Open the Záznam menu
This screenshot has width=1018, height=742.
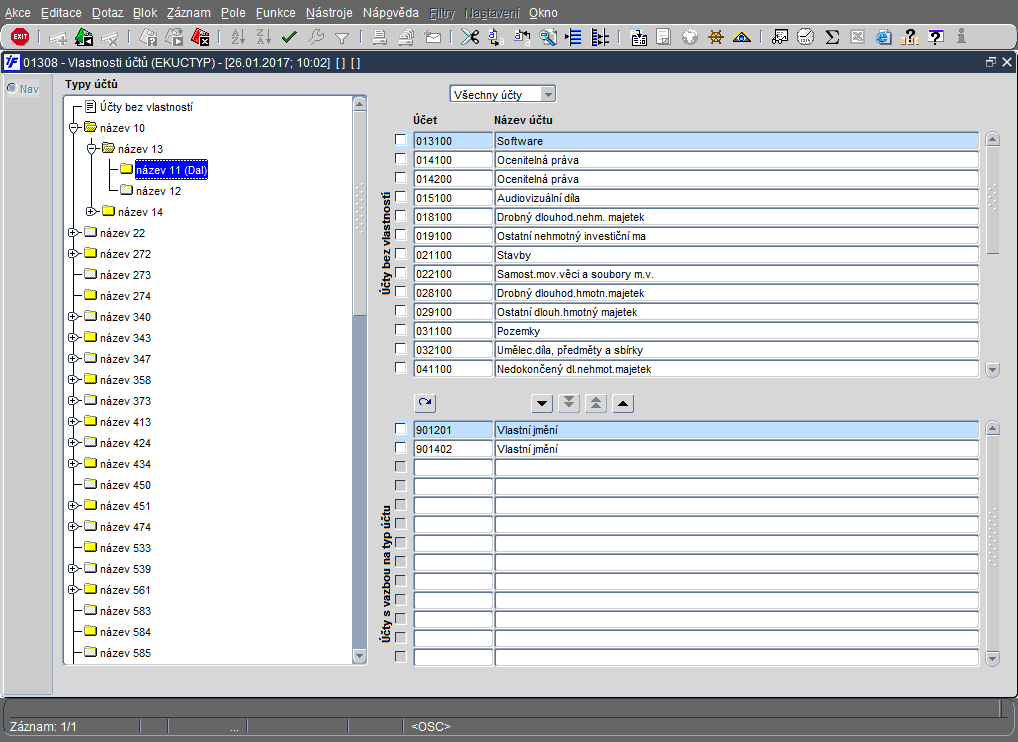pos(188,13)
